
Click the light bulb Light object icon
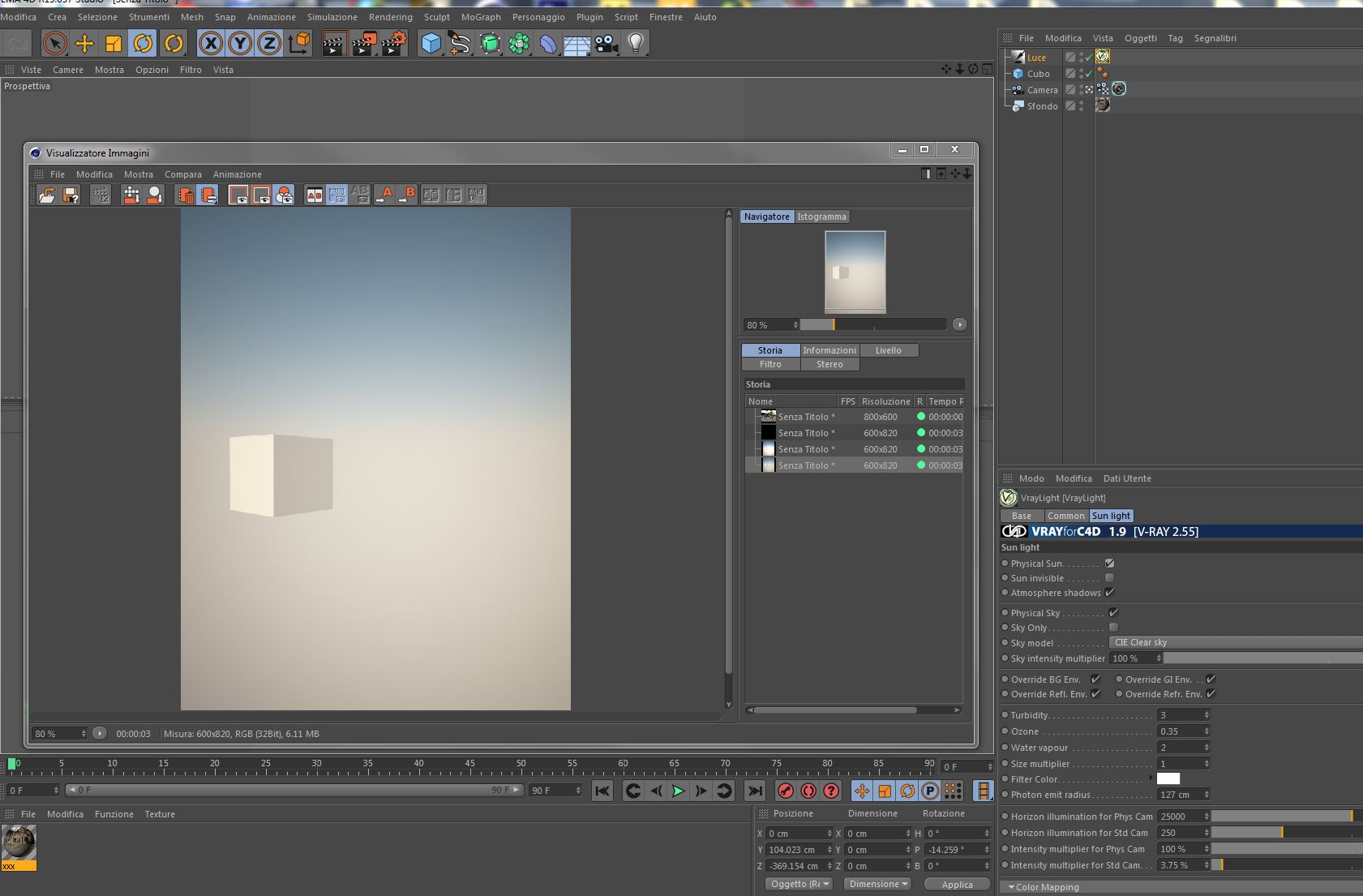pos(636,43)
